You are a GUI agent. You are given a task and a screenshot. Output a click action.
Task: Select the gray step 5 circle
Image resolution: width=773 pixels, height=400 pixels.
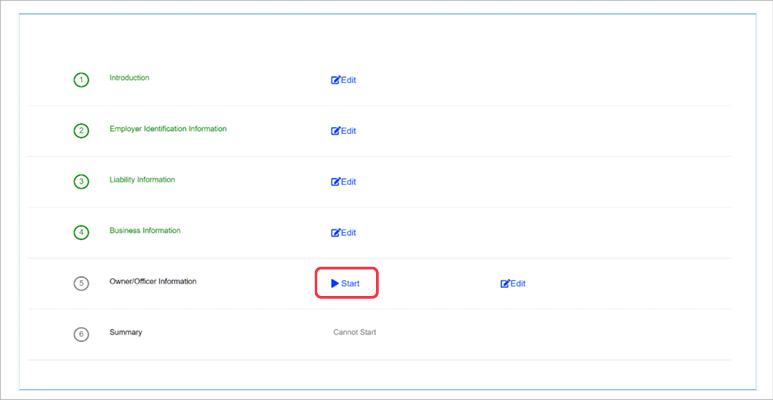click(82, 283)
